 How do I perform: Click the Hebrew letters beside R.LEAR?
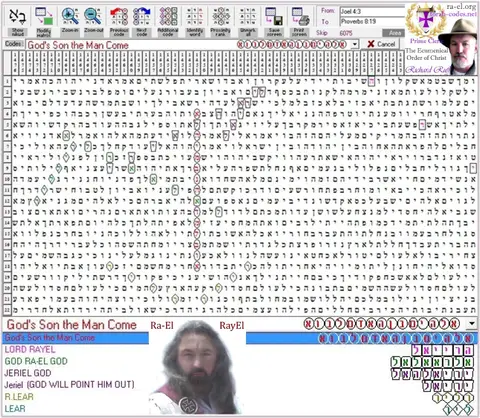click(x=453, y=397)
